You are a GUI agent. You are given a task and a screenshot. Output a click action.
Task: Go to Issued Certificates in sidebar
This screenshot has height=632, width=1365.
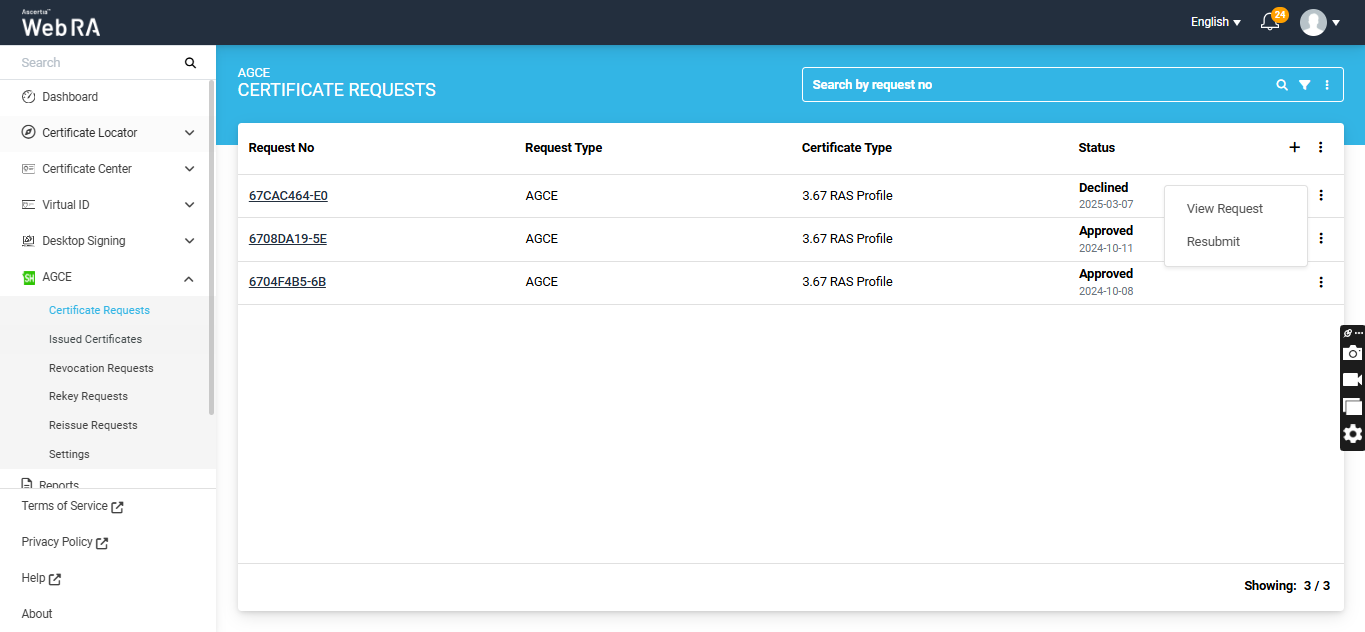[x=95, y=339]
